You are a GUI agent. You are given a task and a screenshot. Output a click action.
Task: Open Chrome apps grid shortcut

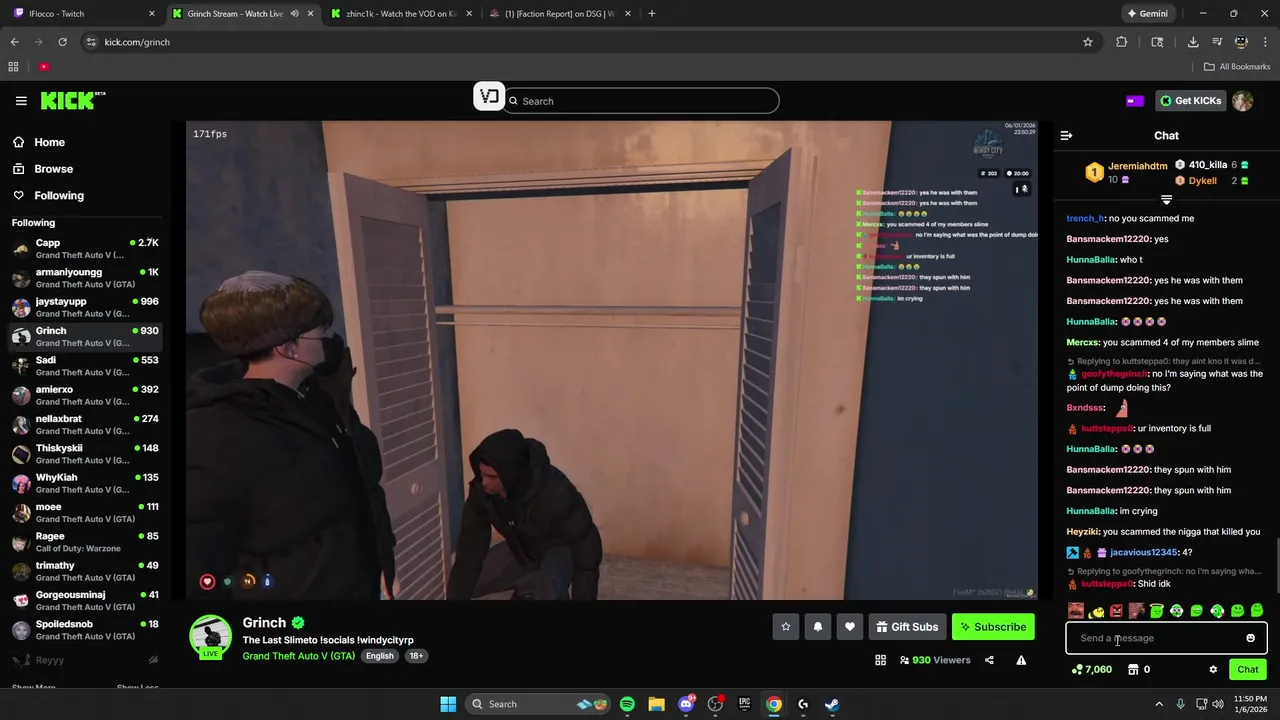click(13, 67)
